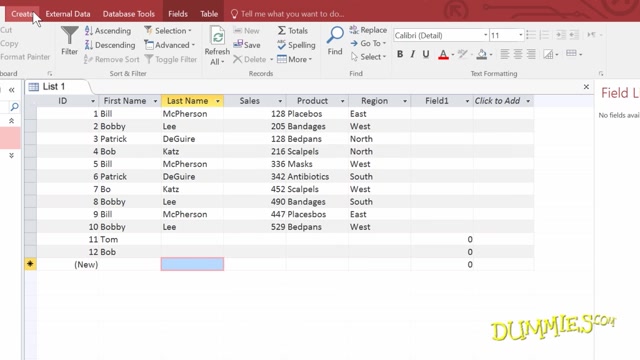640x360 pixels.
Task: Click the navigation pane search icon
Action: [x=15, y=107]
